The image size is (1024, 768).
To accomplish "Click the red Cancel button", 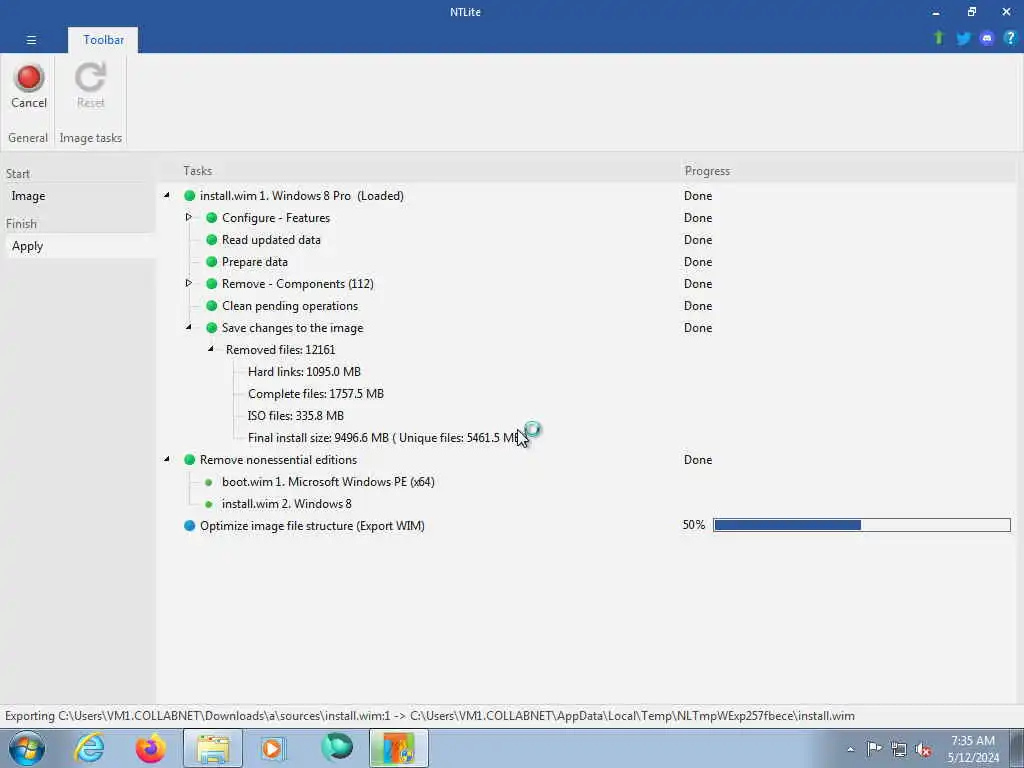I will point(29,86).
